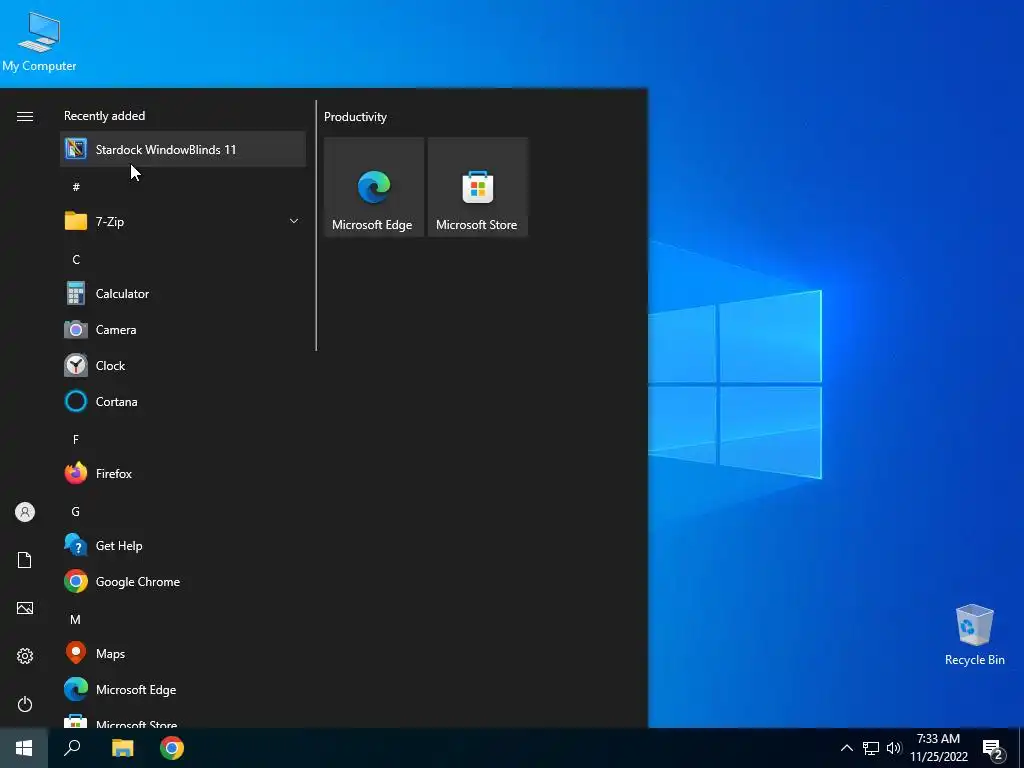This screenshot has width=1024, height=768.
Task: Open File Explorer from the taskbar
Action: click(x=122, y=748)
